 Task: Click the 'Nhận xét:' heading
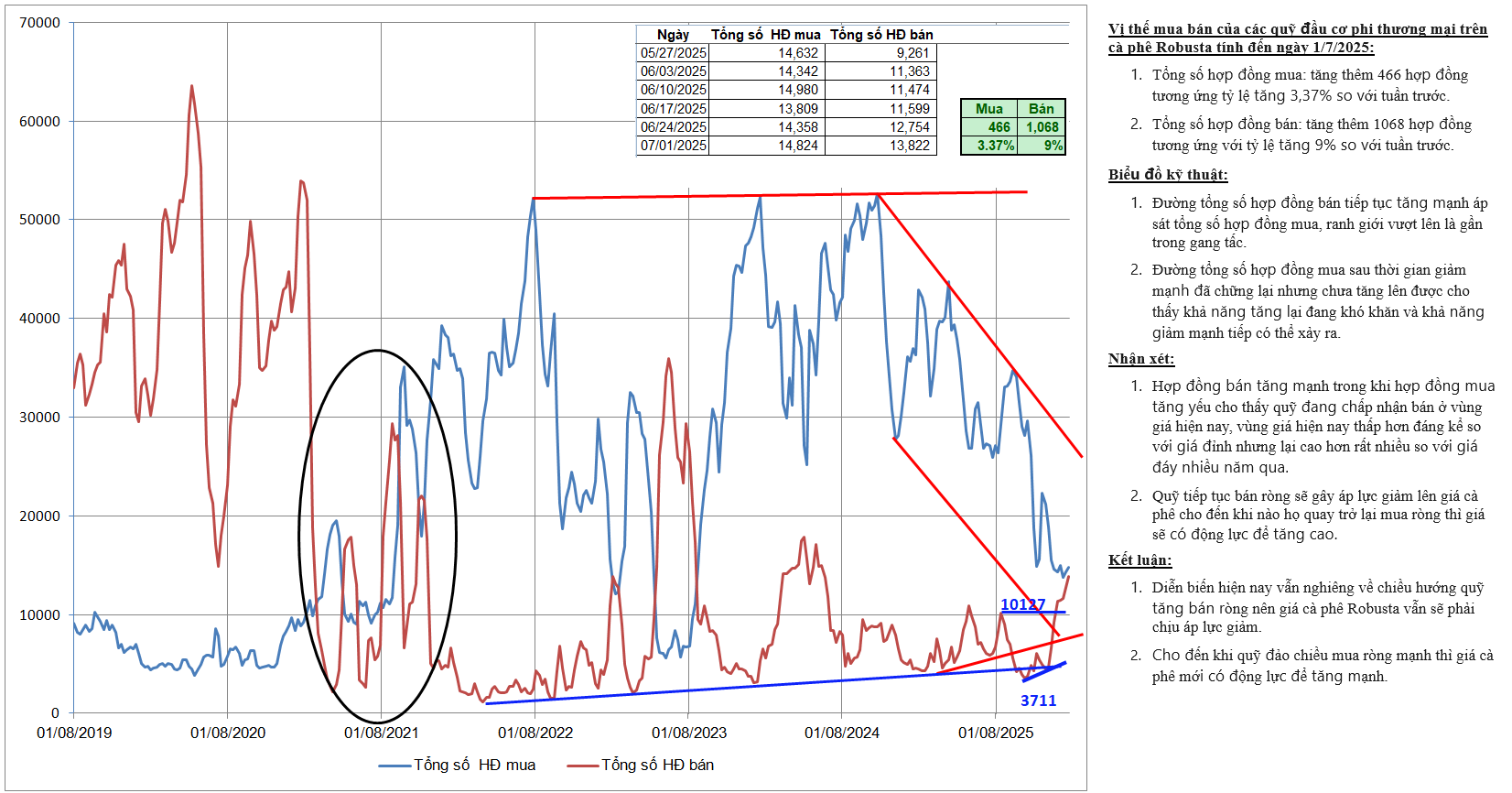point(1140,359)
